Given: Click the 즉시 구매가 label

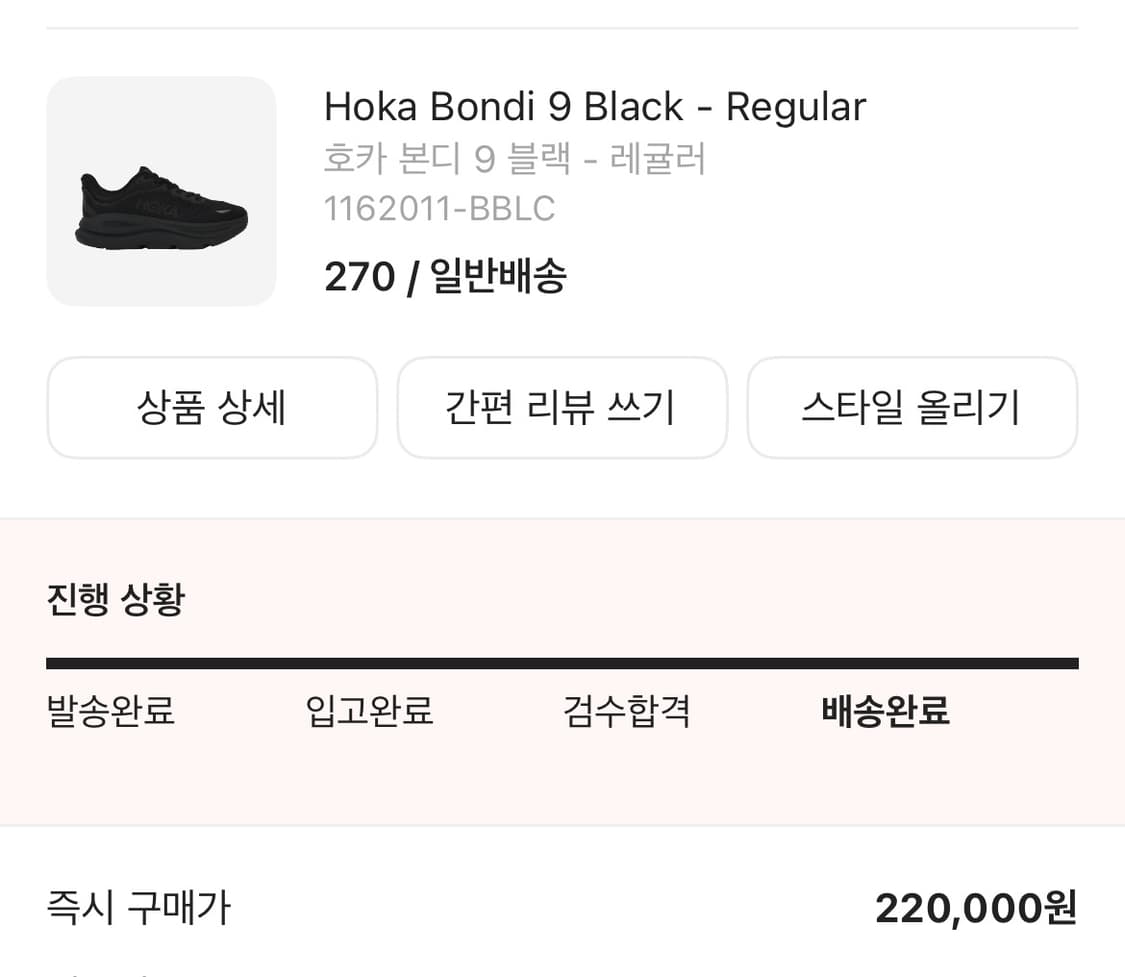Looking at the screenshot, I should click(139, 908).
